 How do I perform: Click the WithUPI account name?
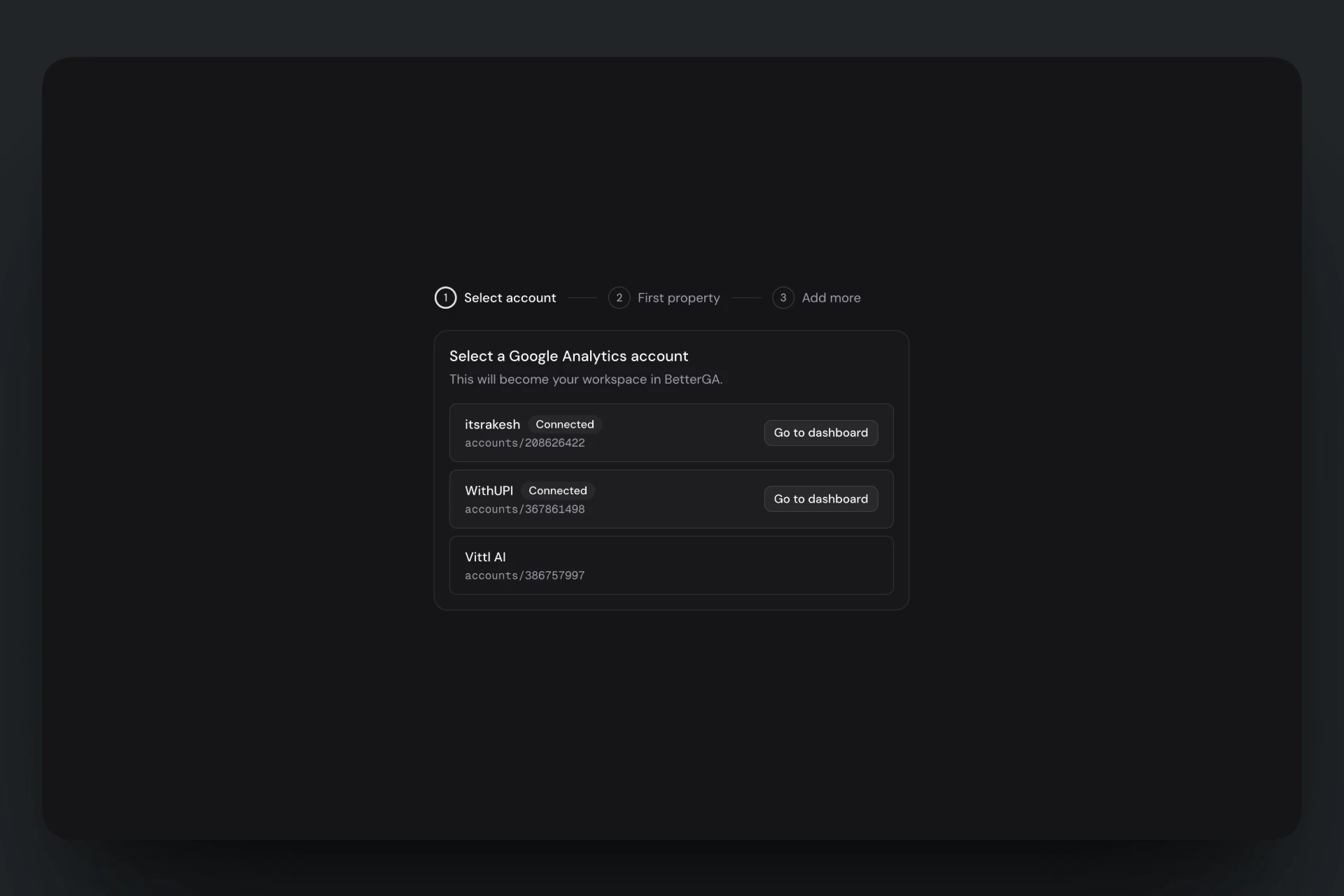pyautogui.click(x=489, y=491)
